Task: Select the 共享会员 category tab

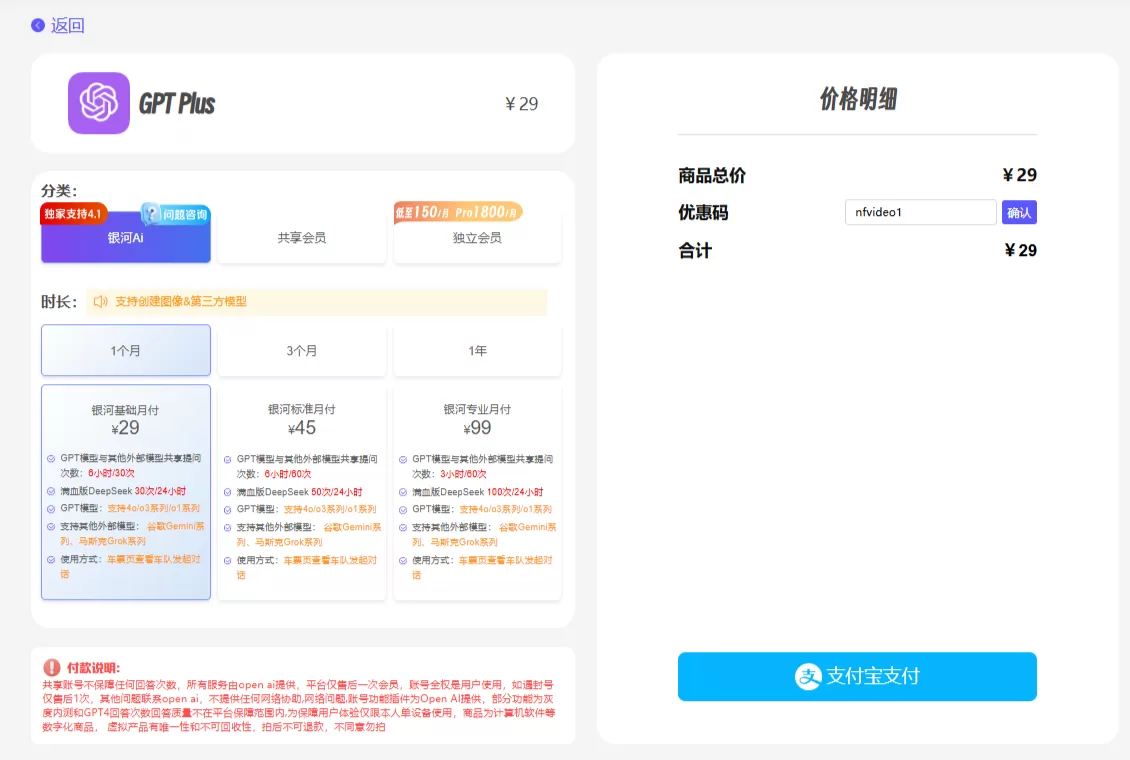Action: pyautogui.click(x=302, y=237)
